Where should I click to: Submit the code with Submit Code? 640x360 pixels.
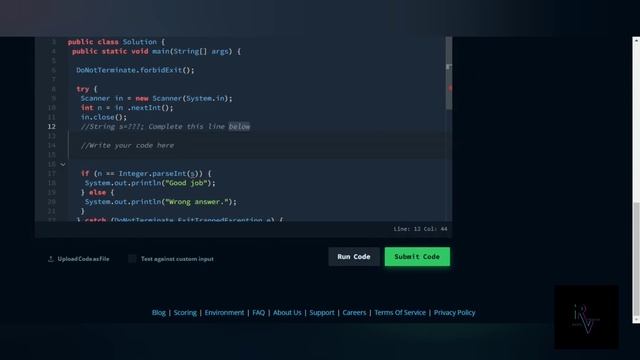[x=417, y=257]
